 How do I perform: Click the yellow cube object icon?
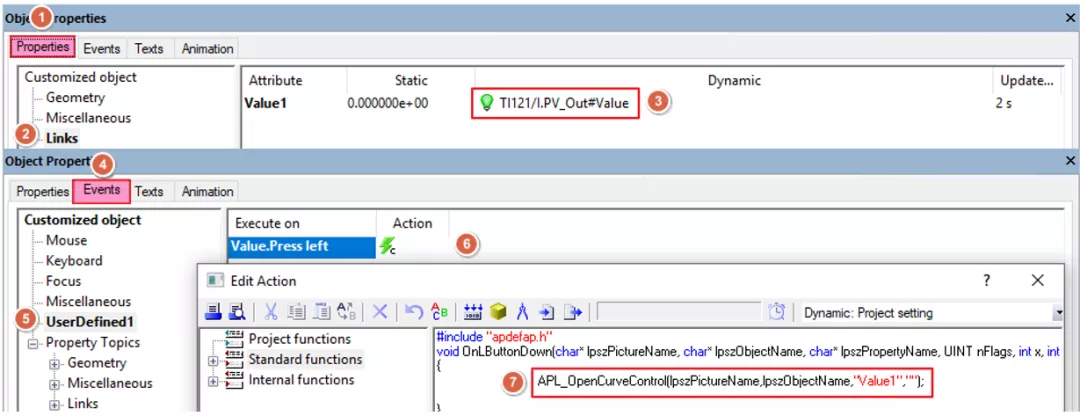(498, 313)
